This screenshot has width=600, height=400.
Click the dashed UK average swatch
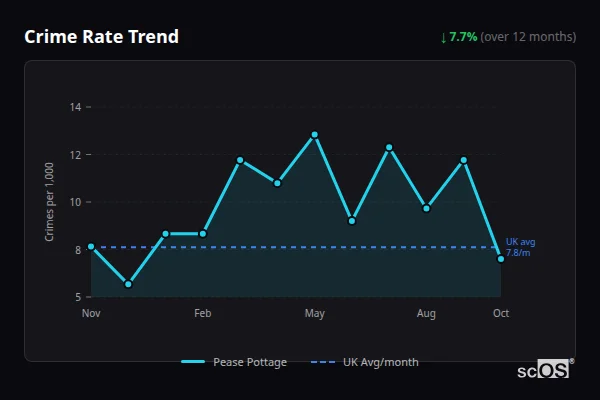pos(323,362)
